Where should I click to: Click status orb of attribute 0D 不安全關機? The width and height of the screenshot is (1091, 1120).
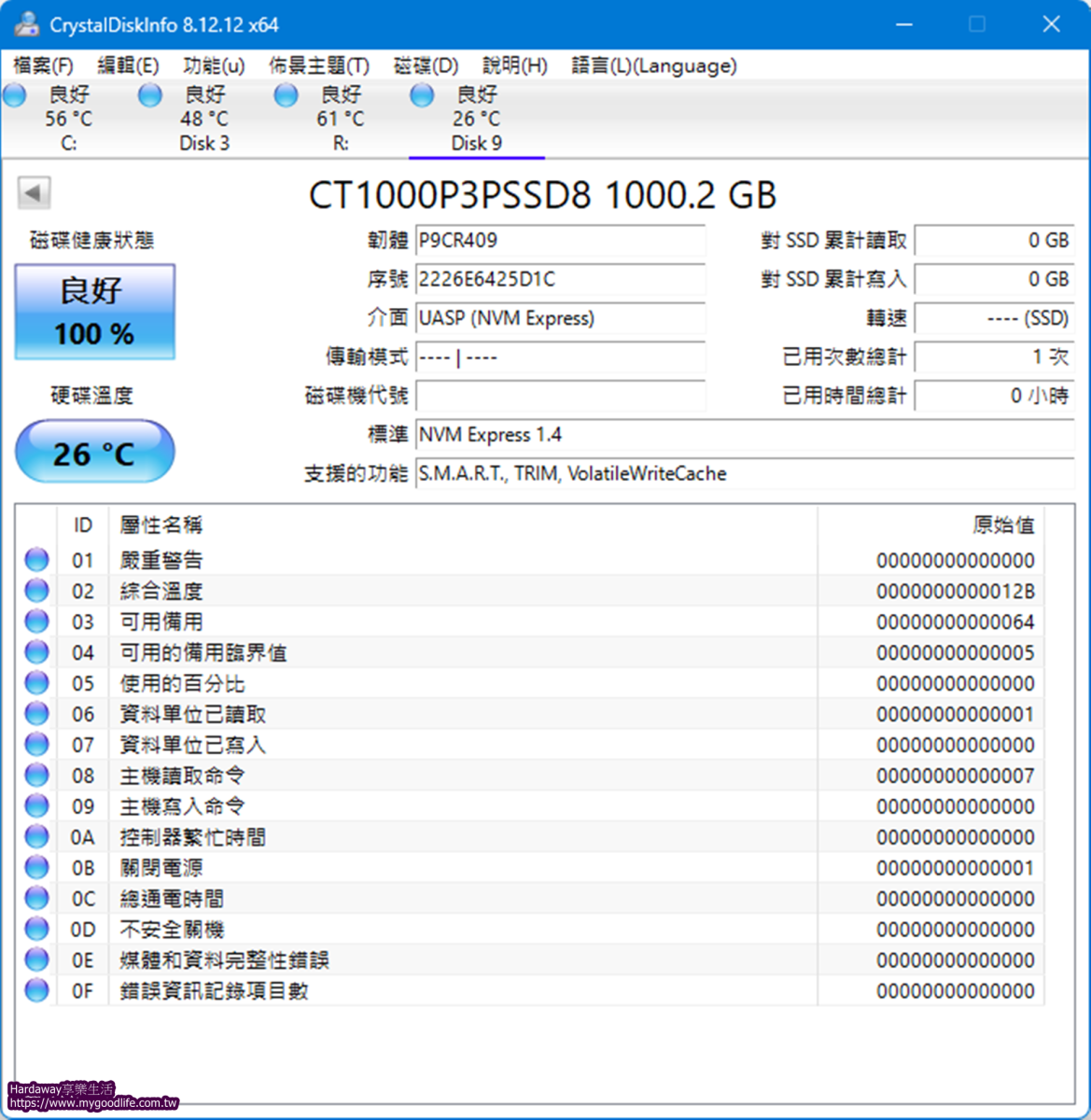tap(37, 930)
